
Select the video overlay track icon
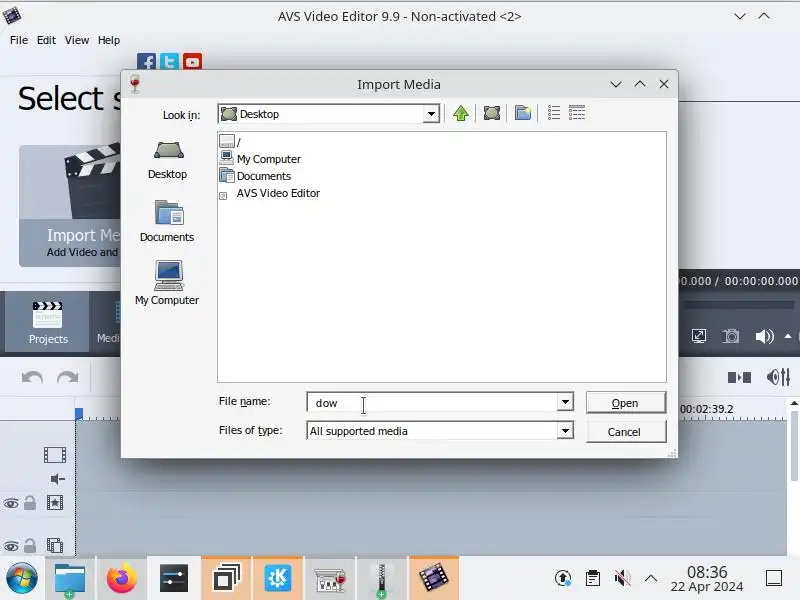coord(55,545)
